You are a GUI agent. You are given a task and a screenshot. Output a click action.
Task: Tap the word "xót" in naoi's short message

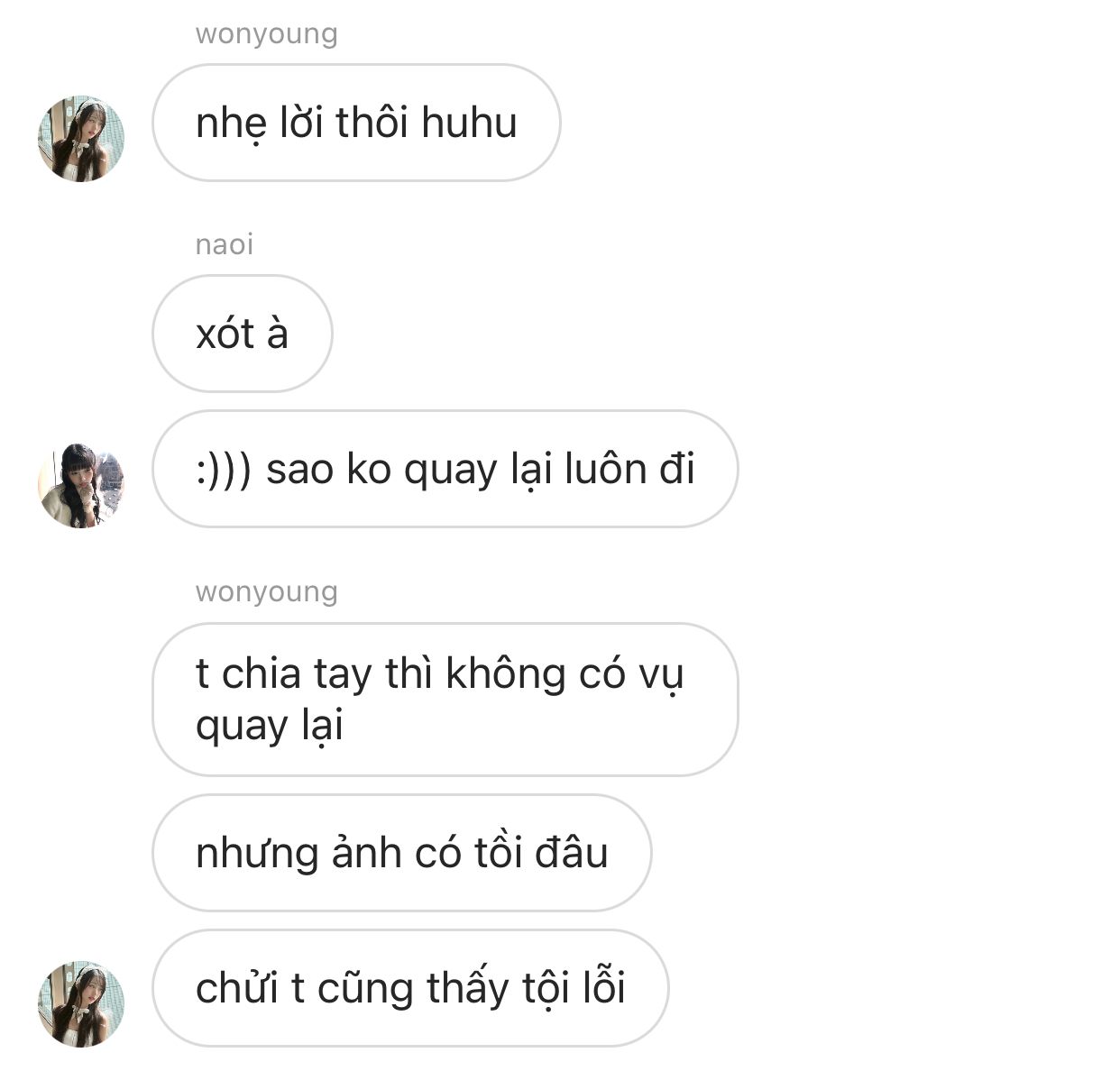pyautogui.click(x=225, y=334)
